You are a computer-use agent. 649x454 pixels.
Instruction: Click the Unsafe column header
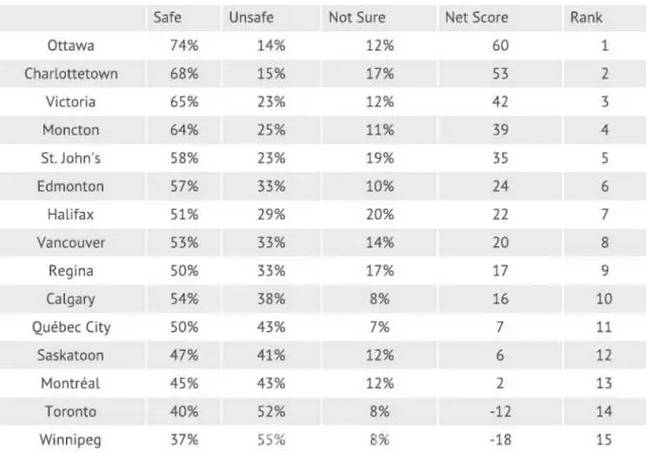click(251, 17)
